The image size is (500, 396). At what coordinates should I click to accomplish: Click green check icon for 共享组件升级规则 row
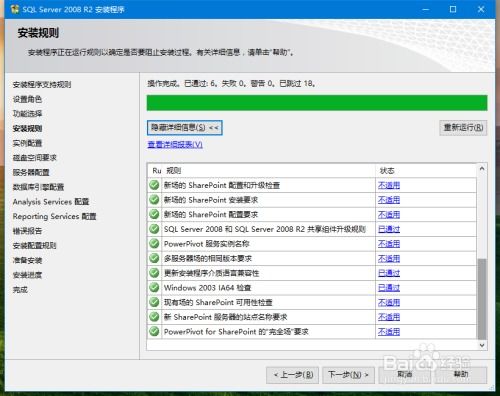point(154,229)
